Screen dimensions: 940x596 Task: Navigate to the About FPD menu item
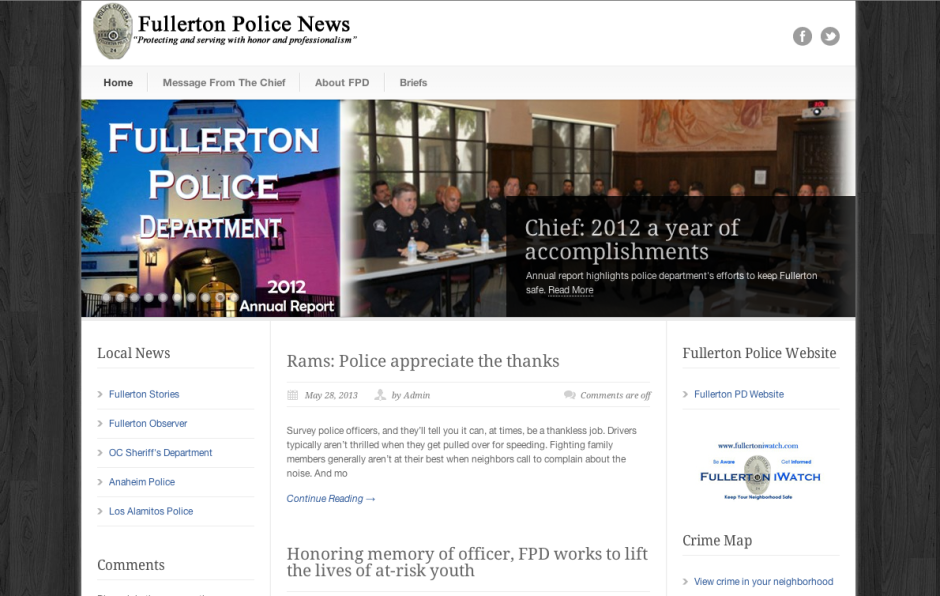[342, 83]
